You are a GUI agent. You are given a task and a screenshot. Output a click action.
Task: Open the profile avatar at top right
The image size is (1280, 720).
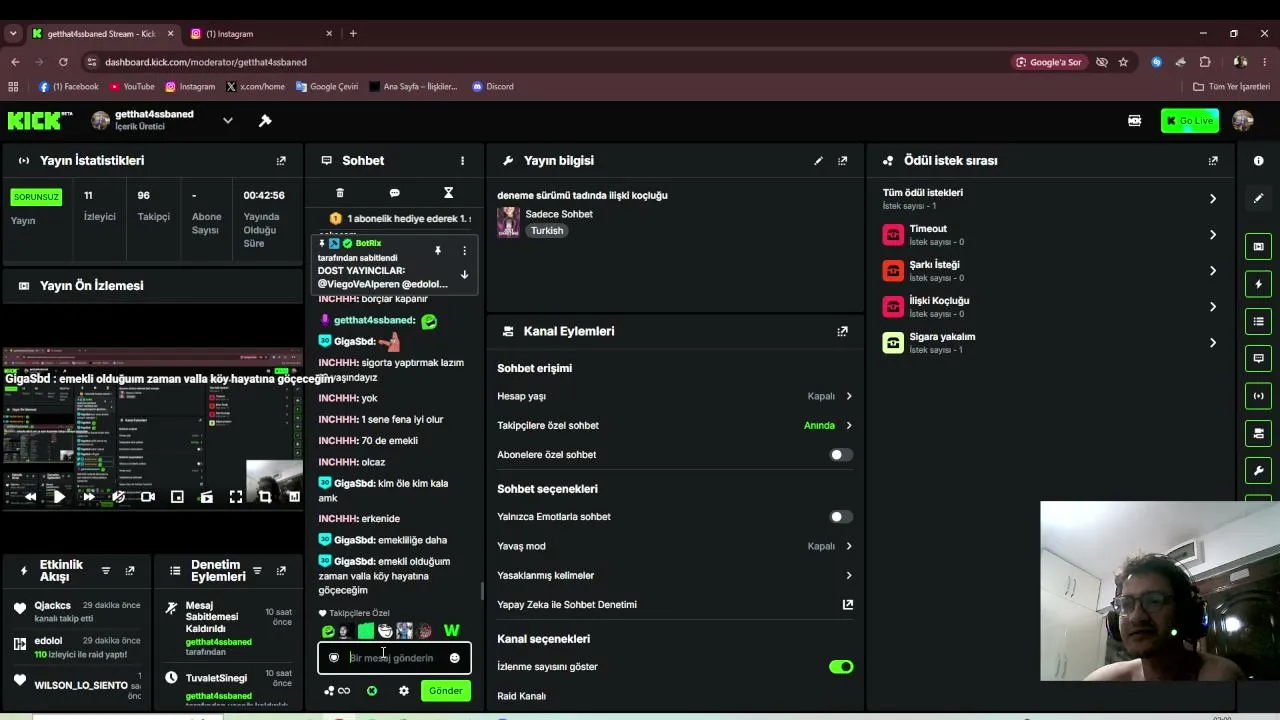[1243, 121]
